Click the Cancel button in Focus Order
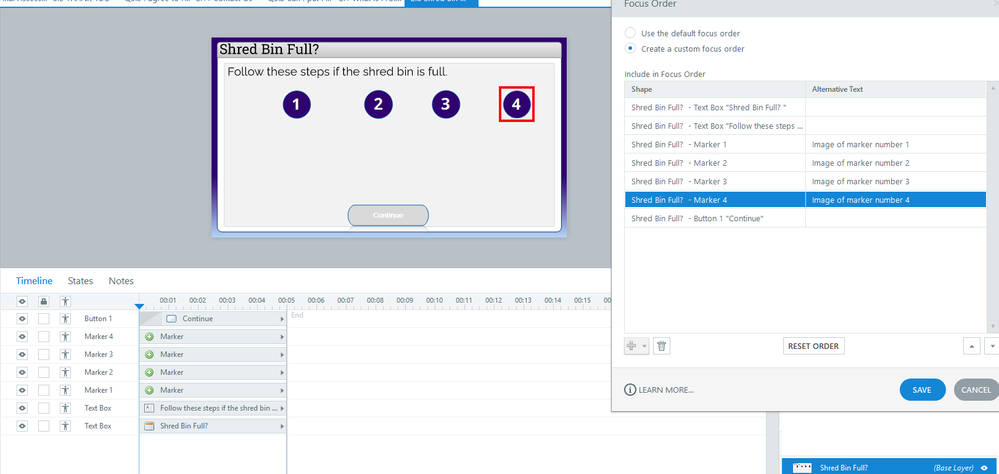The height and width of the screenshot is (474, 999). 976,390
